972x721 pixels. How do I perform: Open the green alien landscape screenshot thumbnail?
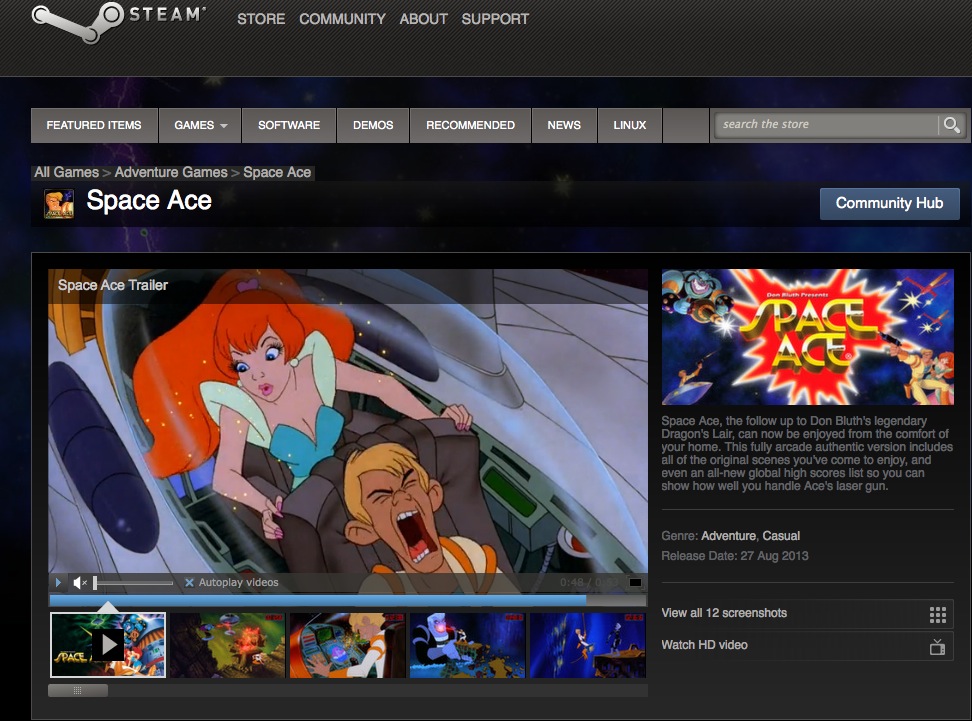[228, 645]
